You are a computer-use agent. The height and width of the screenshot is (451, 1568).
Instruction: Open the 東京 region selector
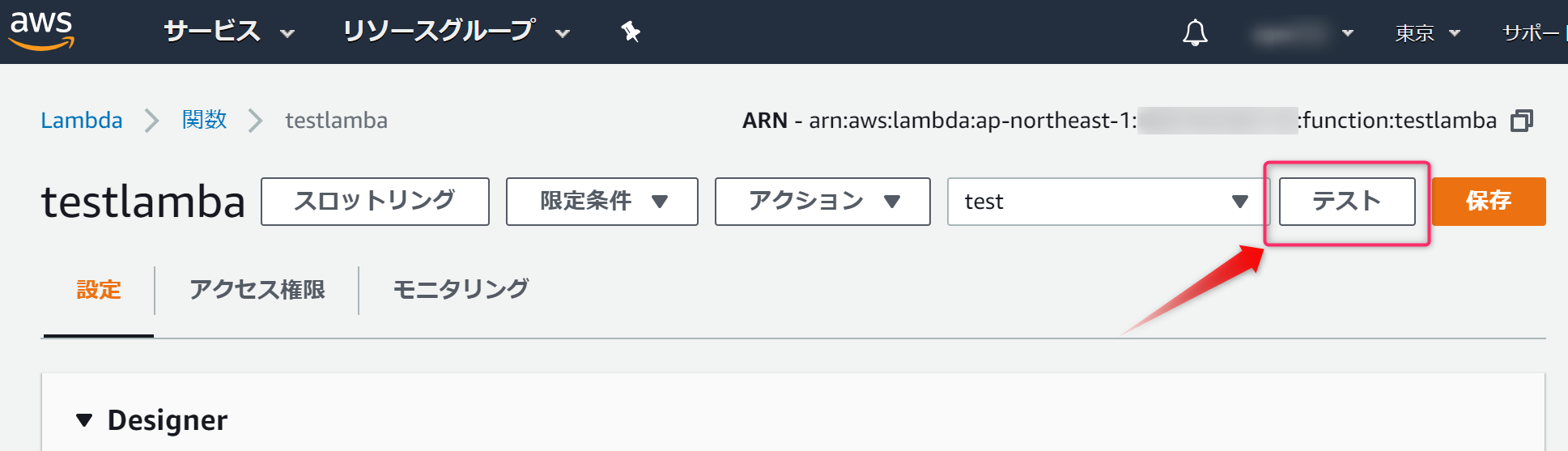coord(1427,33)
